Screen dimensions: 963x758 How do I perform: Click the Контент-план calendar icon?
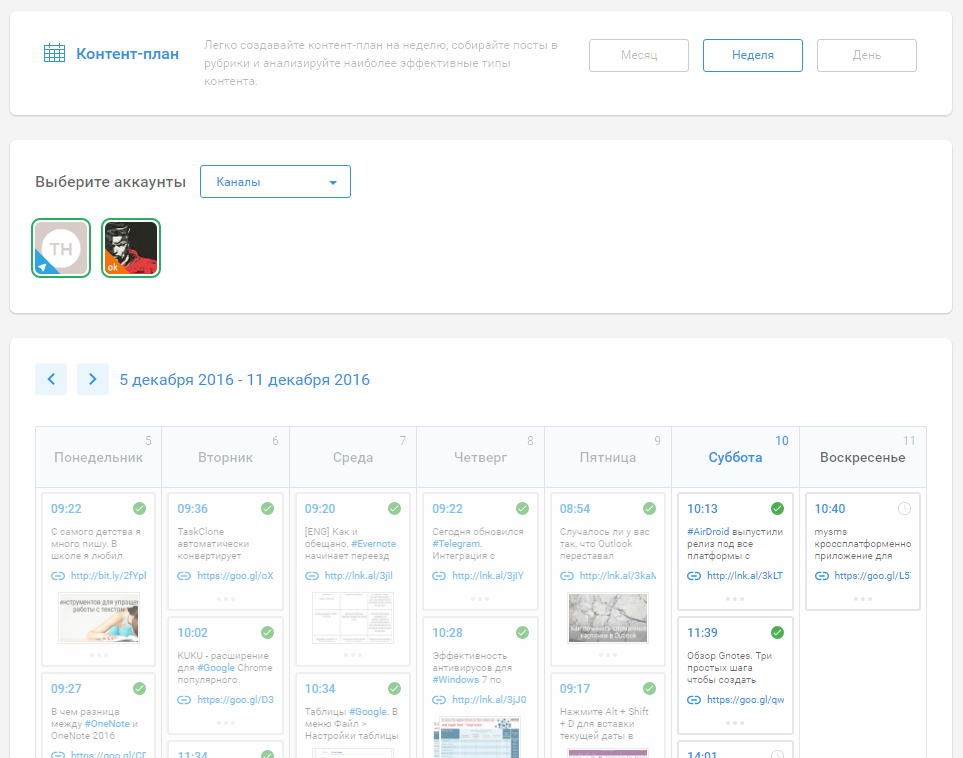tap(54, 53)
